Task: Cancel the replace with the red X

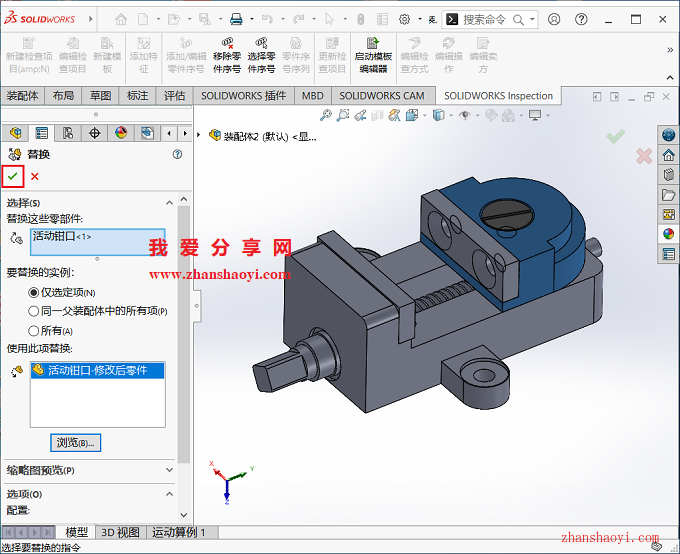Action: click(35, 176)
